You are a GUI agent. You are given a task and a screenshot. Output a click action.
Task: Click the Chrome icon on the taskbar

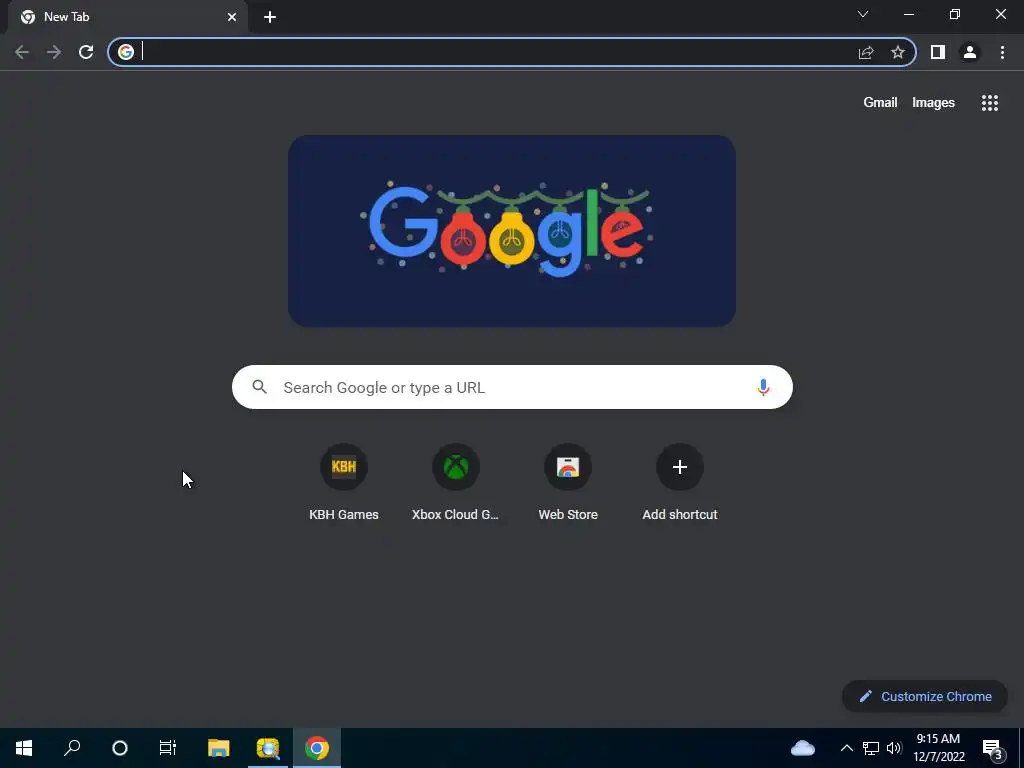point(317,748)
